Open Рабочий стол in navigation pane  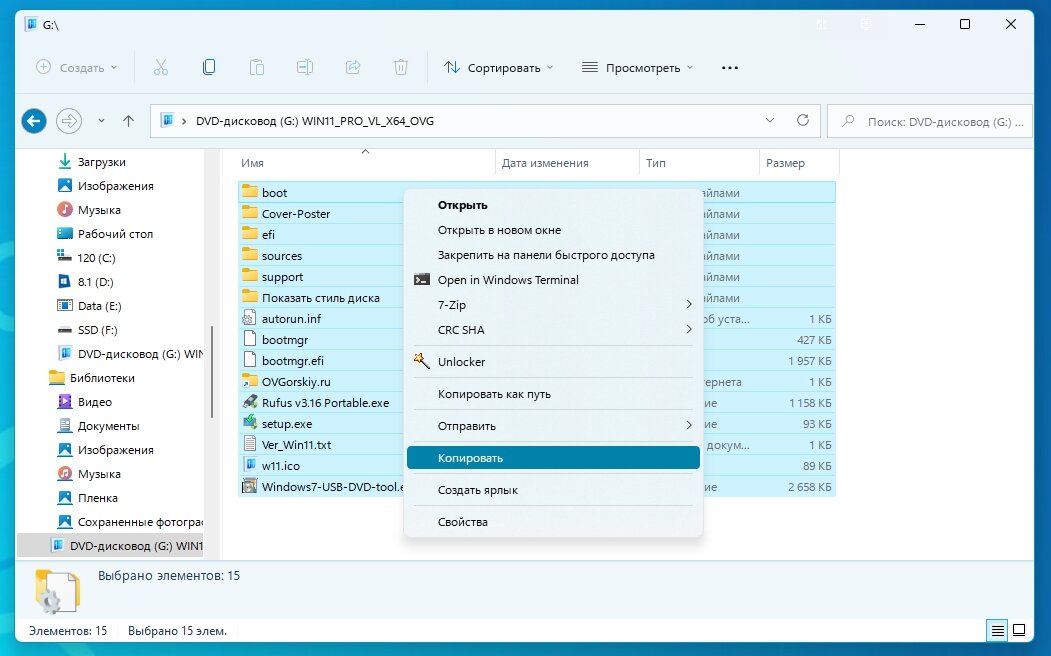tap(115, 233)
